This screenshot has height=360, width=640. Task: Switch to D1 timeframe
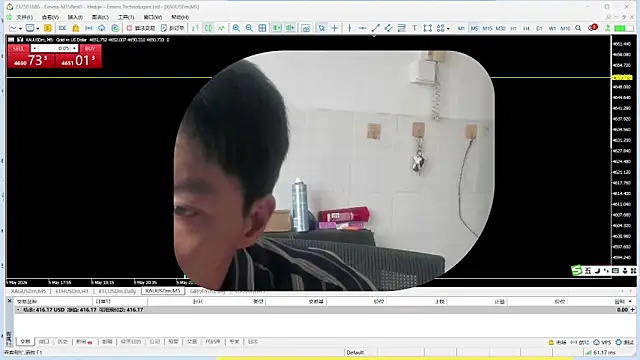(x=539, y=29)
